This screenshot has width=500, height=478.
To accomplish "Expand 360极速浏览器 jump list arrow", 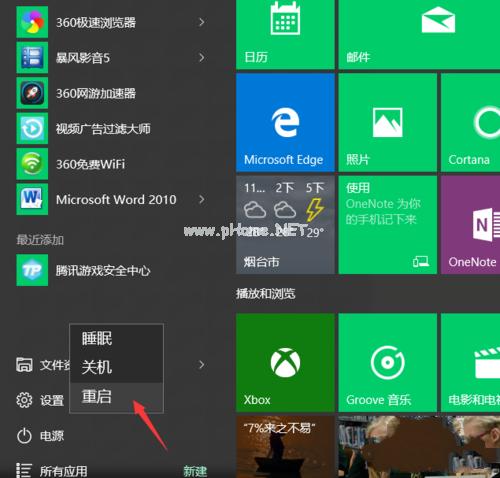I will point(201,22).
